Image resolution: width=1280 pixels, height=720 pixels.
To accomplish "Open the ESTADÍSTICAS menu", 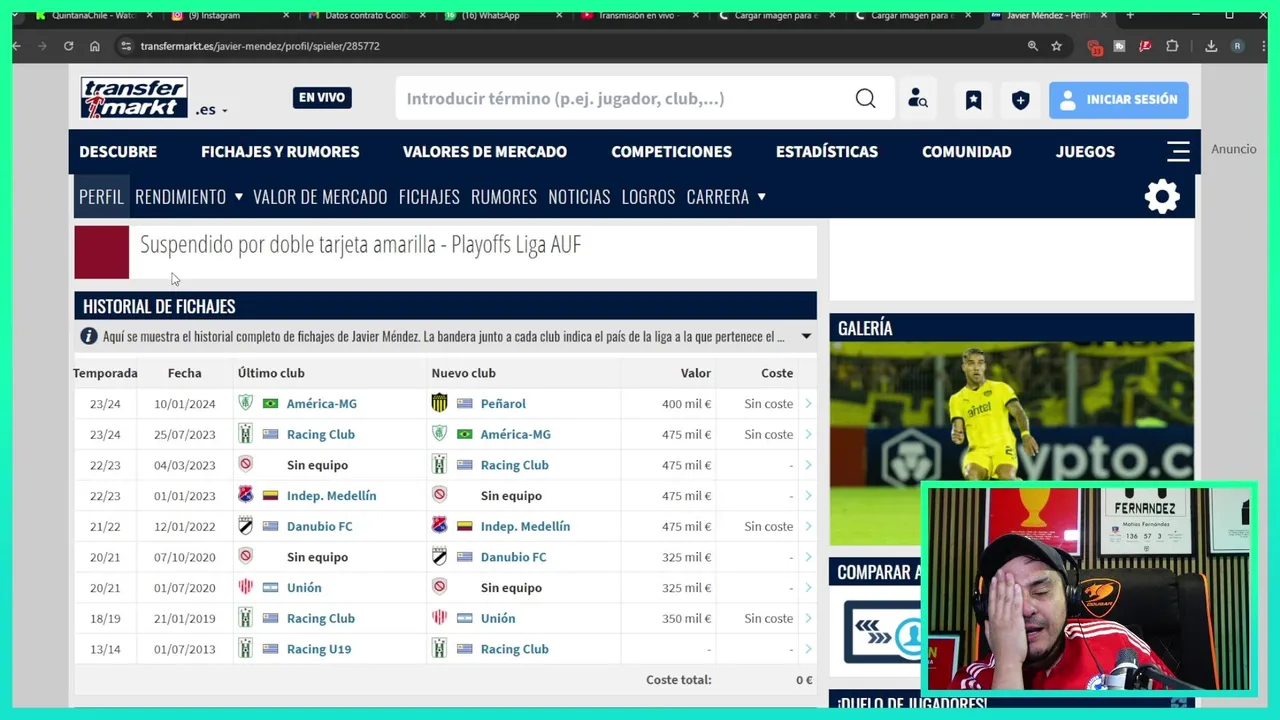I will (827, 151).
